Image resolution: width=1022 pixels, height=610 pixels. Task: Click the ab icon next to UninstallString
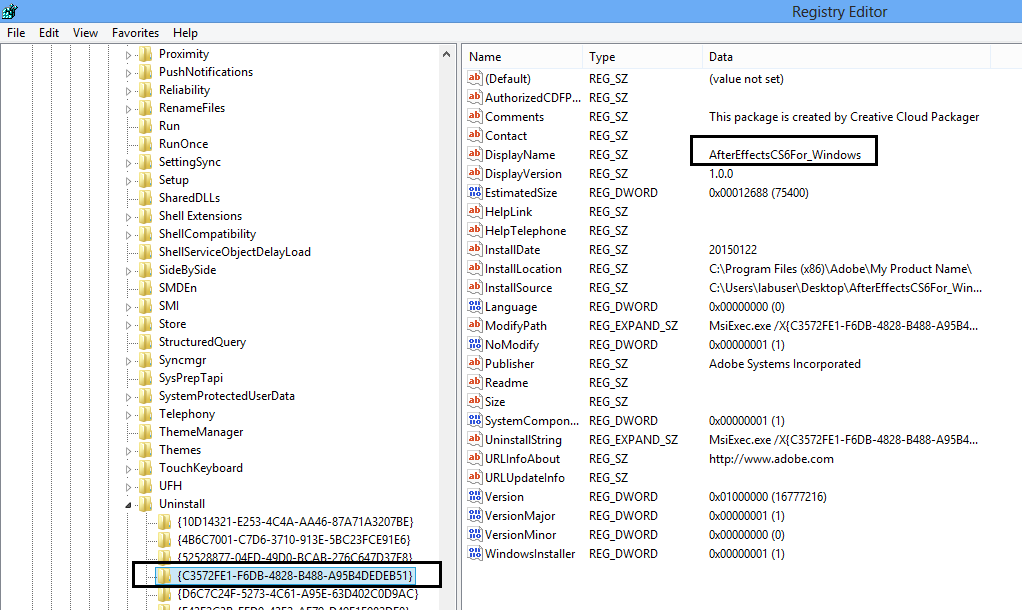coord(475,439)
